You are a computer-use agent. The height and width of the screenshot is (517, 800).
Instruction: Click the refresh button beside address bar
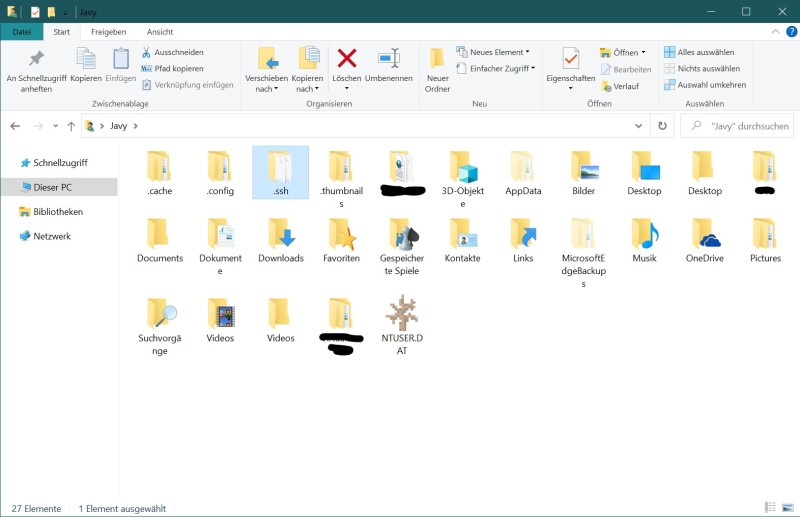662,126
